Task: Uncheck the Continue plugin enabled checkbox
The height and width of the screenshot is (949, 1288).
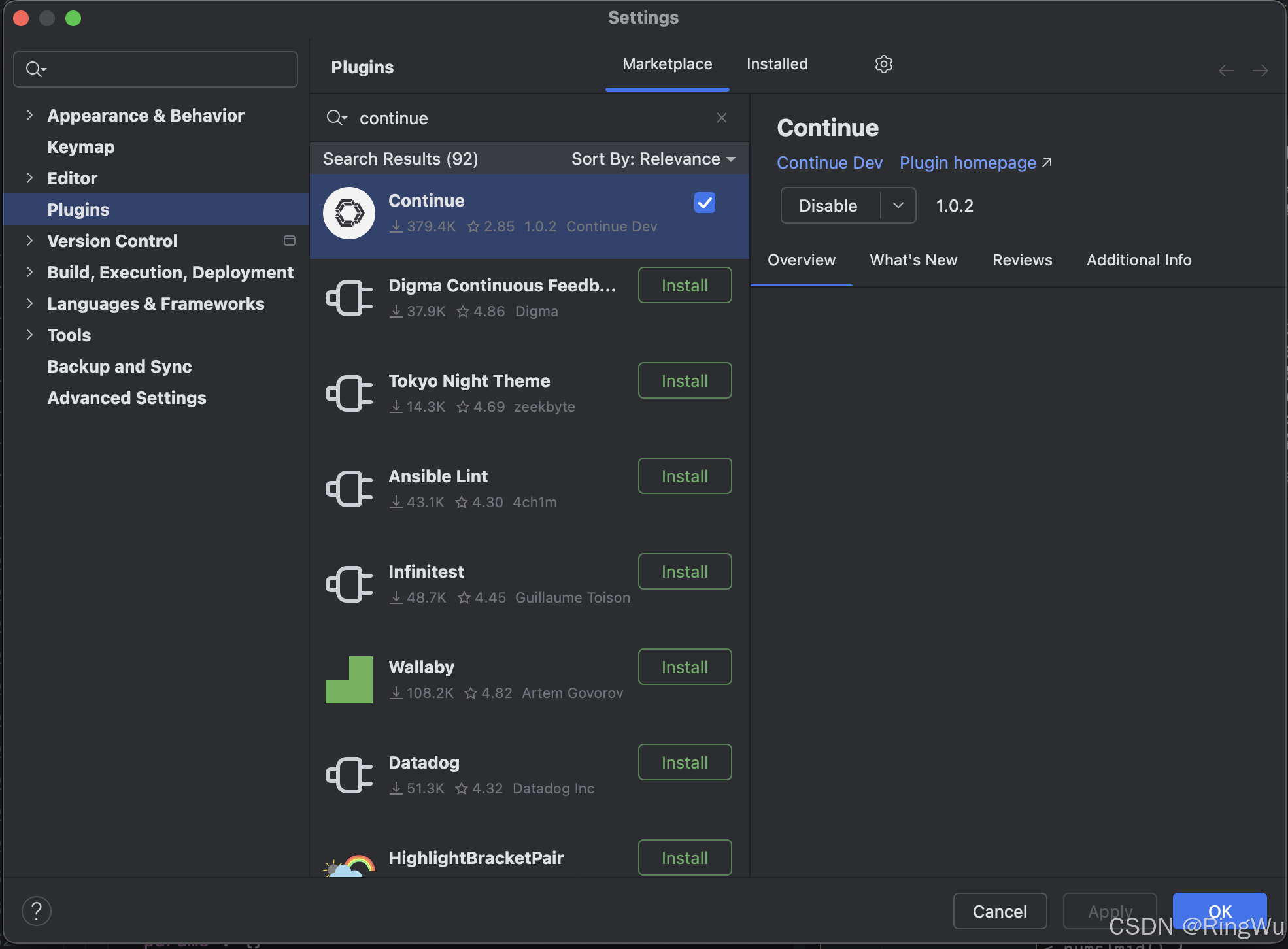Action: (704, 203)
